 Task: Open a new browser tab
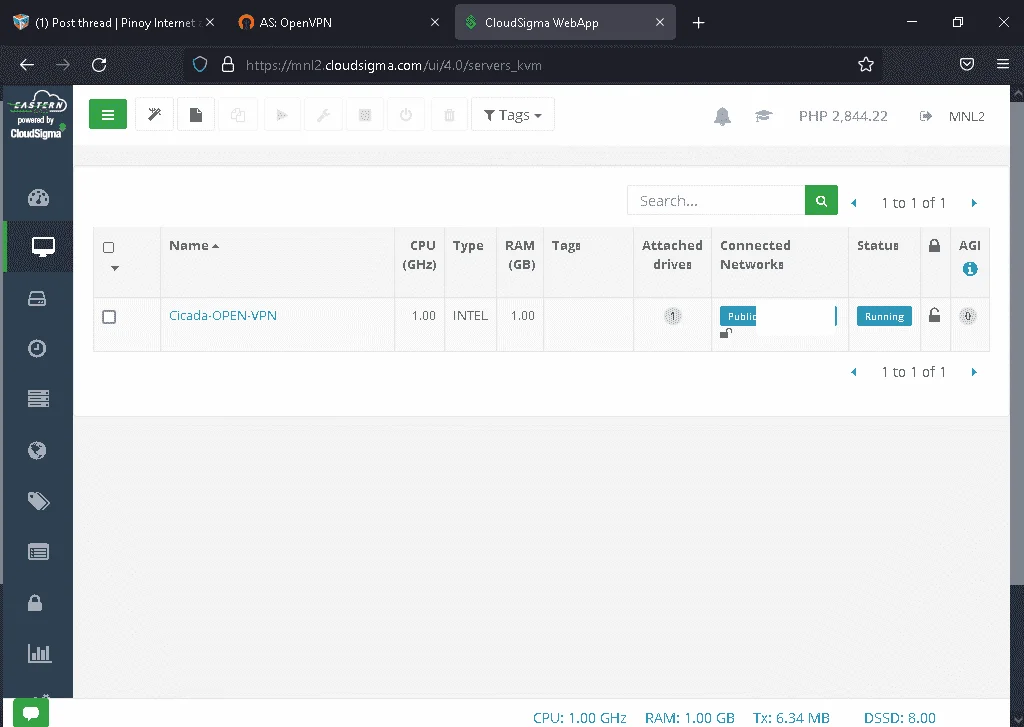pyautogui.click(x=698, y=23)
